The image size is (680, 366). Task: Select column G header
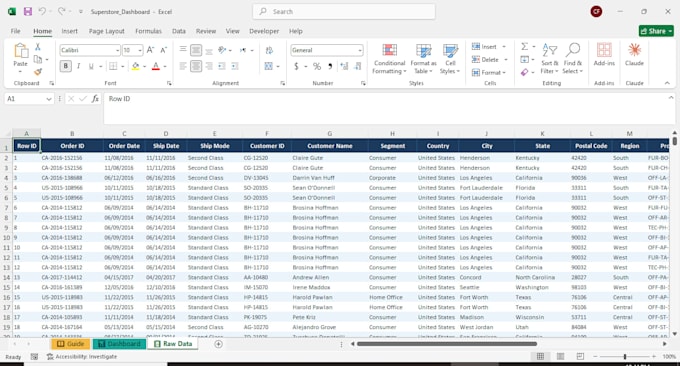330,134
